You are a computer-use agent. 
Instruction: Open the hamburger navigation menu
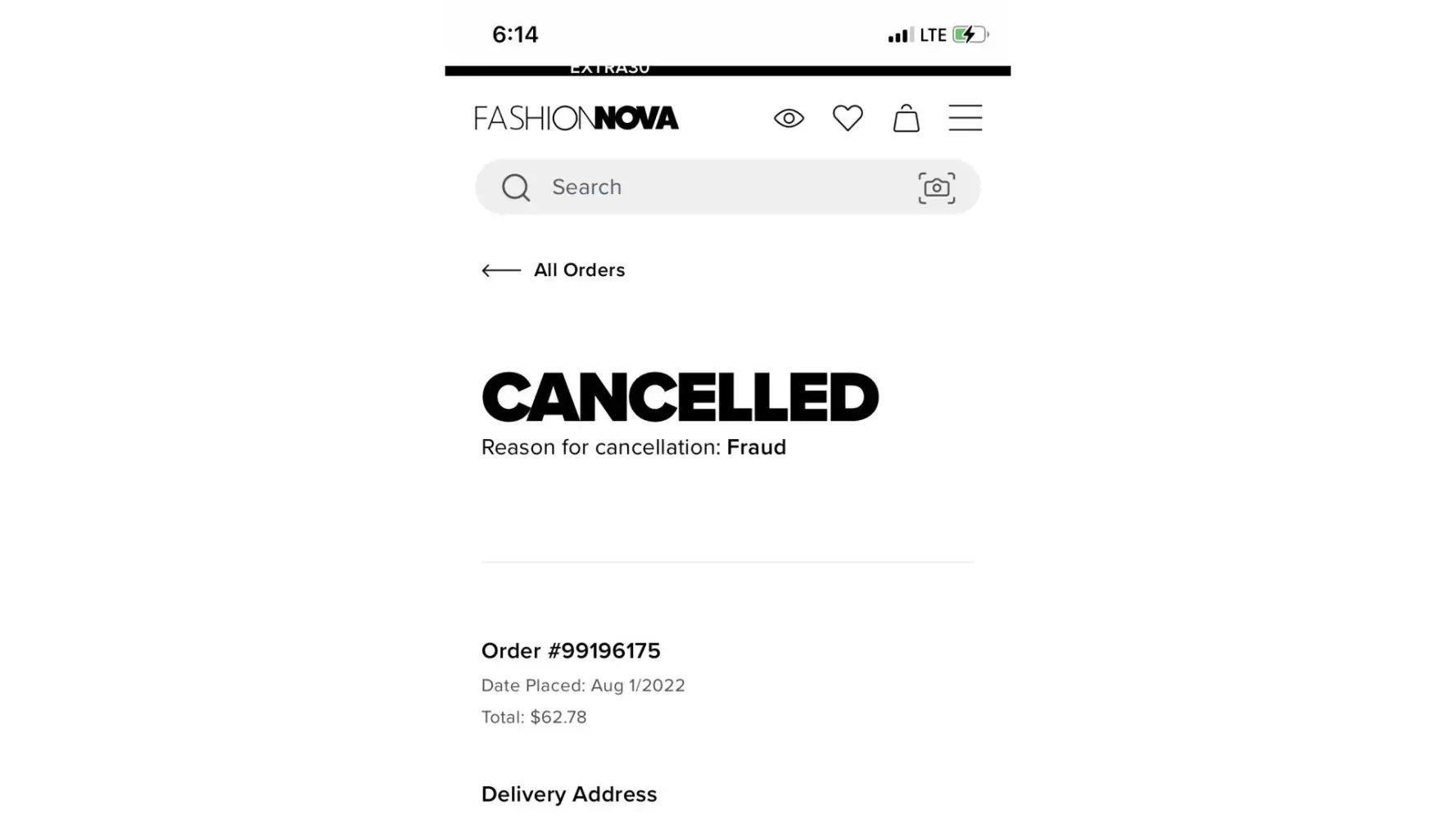tap(965, 118)
